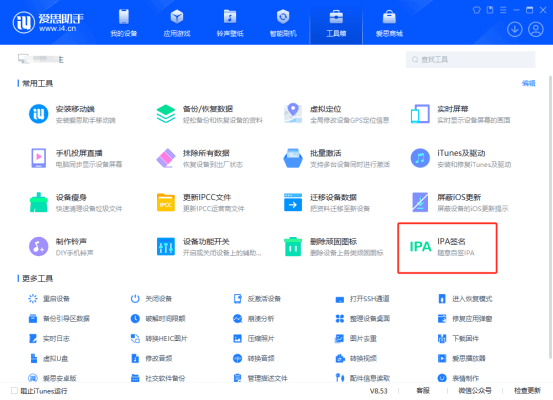The height and width of the screenshot is (400, 553).
Task: Select the 设备瘦身 broom icon
Action: tap(39, 202)
